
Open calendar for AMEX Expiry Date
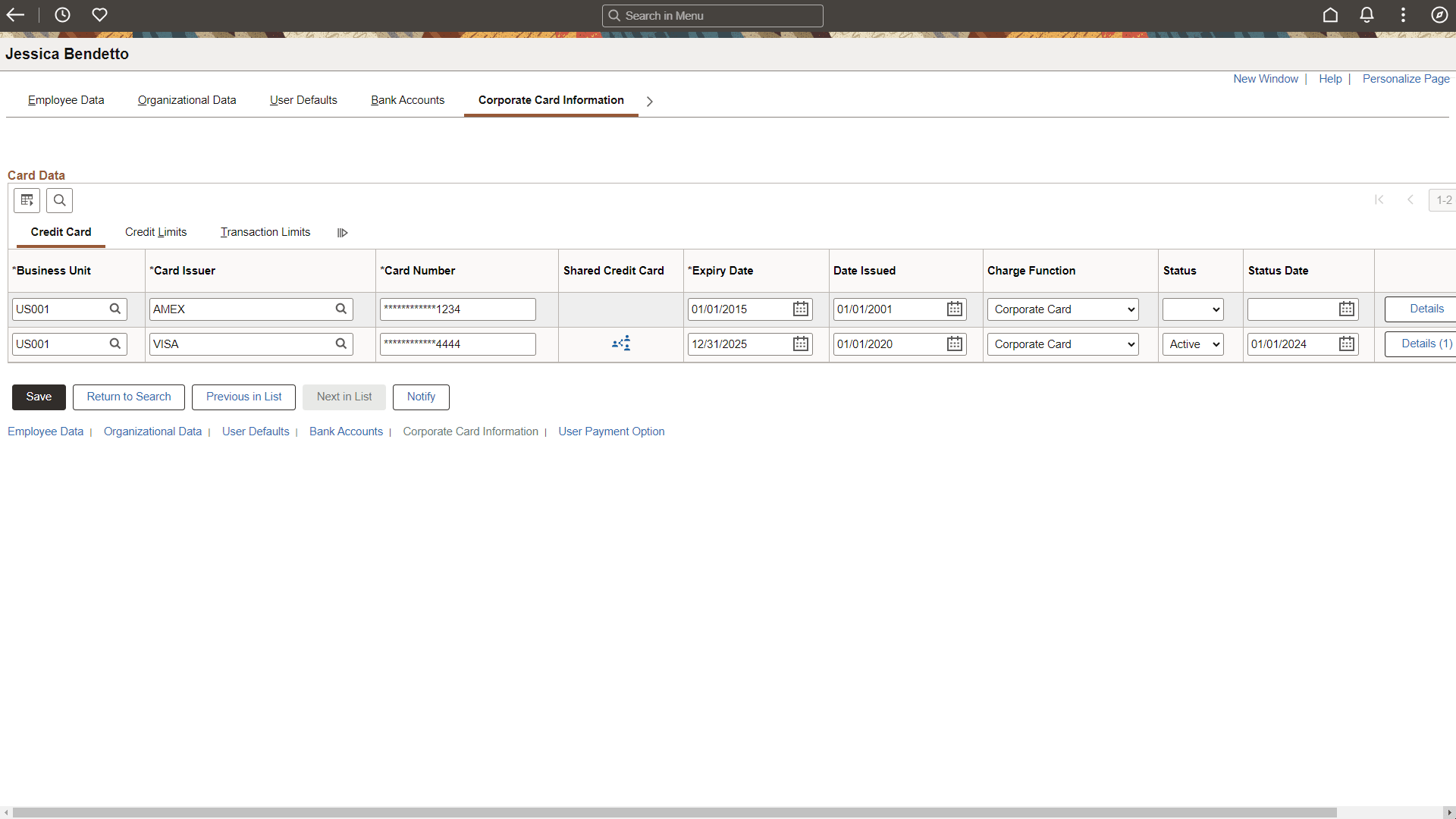coord(801,309)
